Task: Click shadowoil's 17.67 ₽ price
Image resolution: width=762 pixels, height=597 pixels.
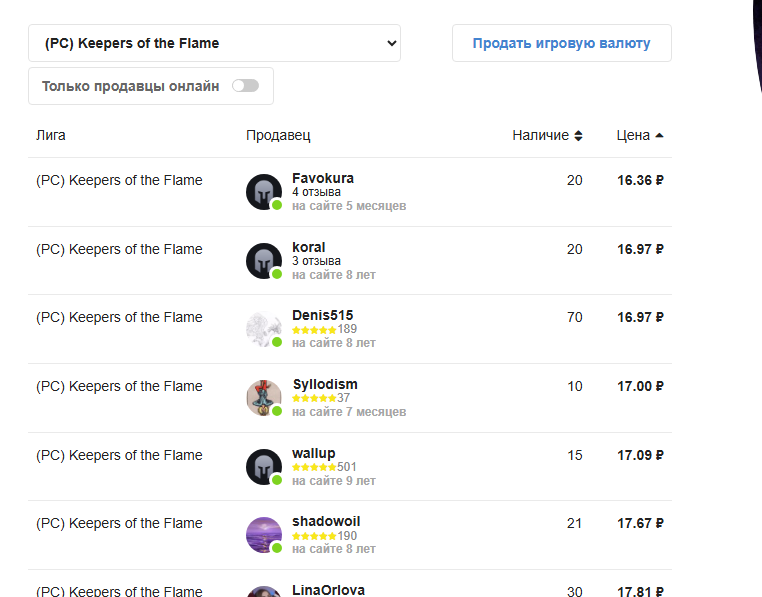Action: [x=640, y=523]
